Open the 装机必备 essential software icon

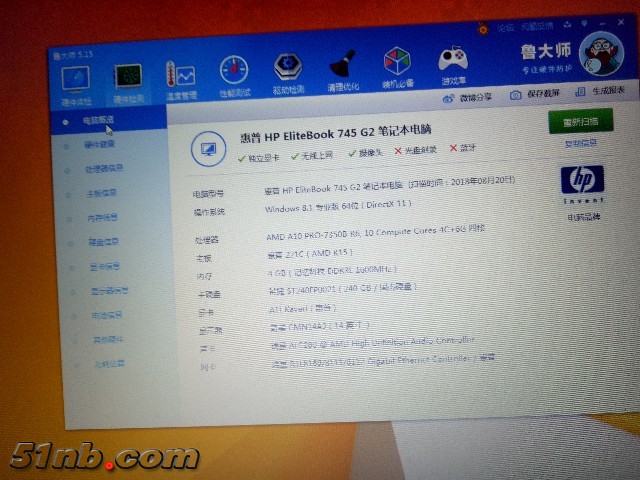[397, 66]
